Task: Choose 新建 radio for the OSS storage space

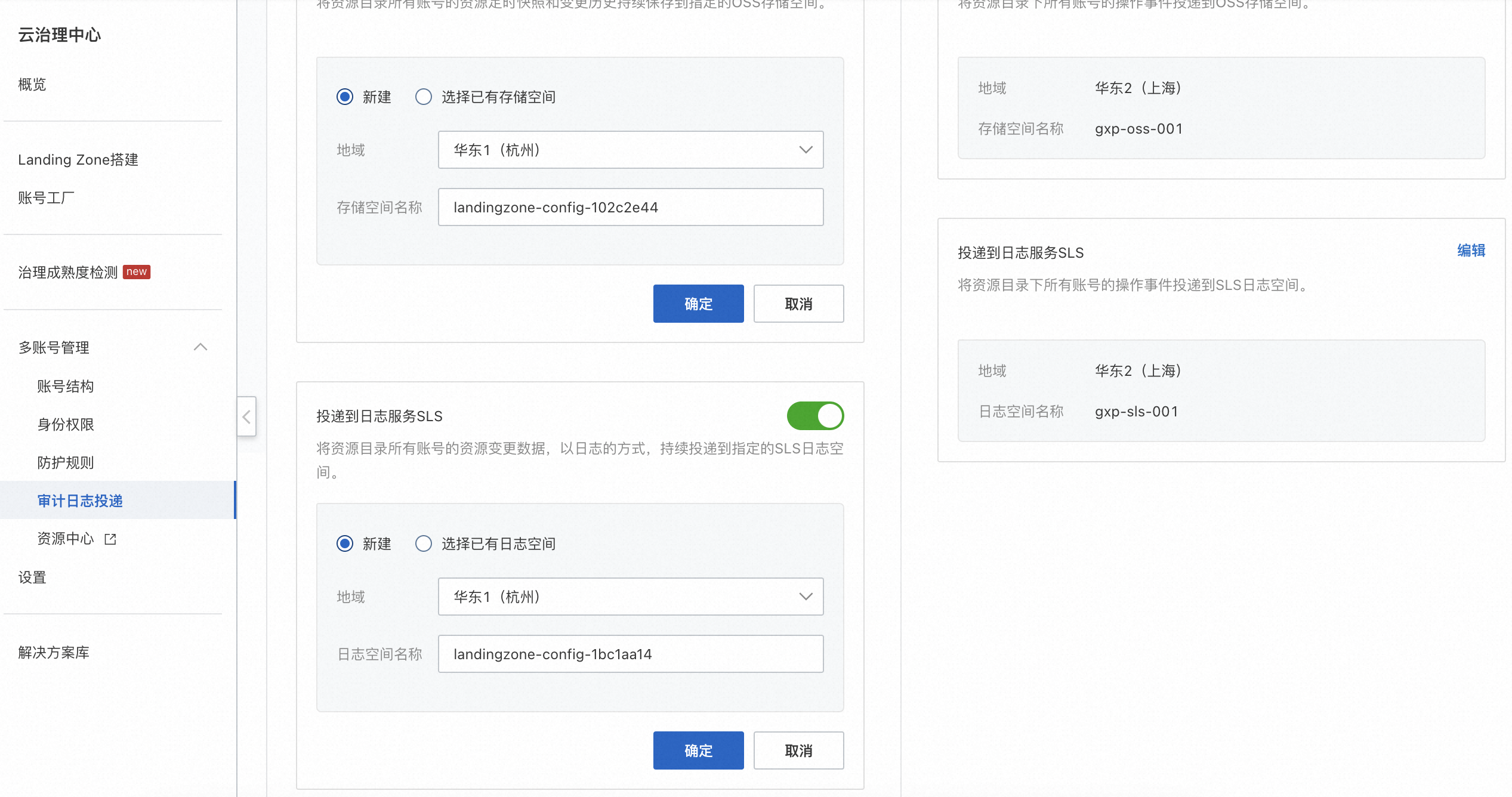Action: coord(345,97)
